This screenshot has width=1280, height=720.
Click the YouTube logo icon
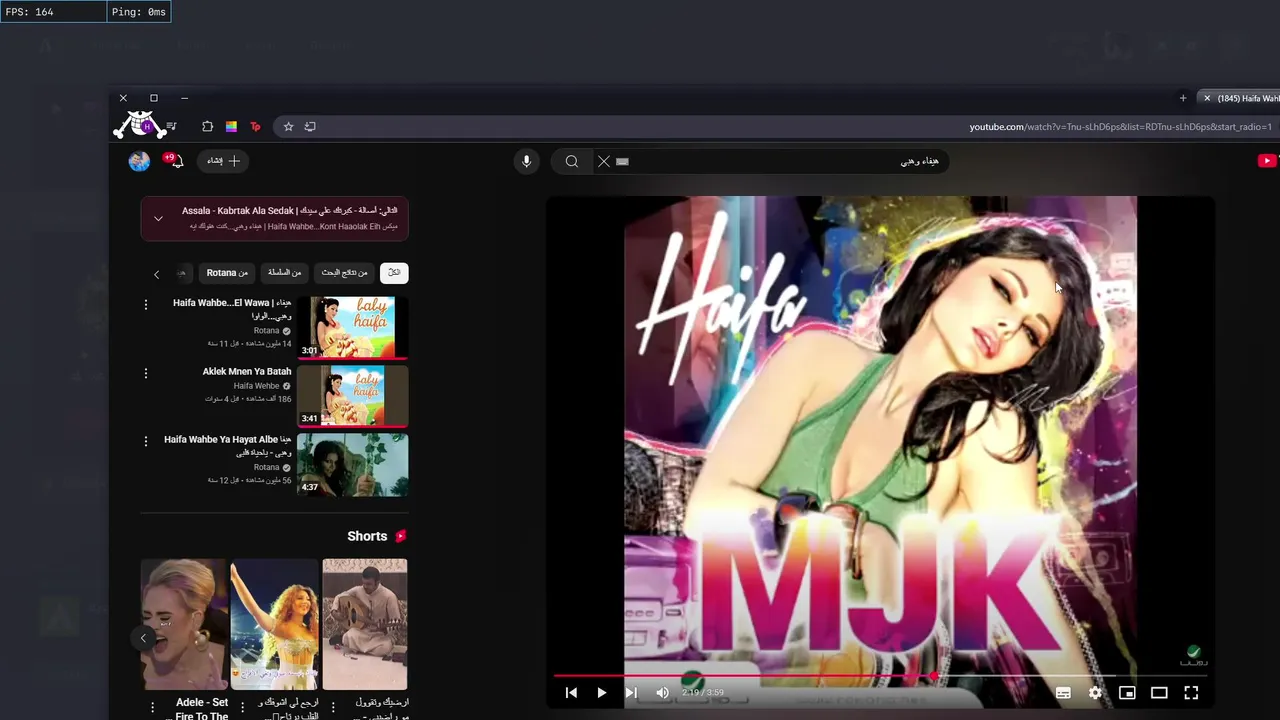[1268, 161]
